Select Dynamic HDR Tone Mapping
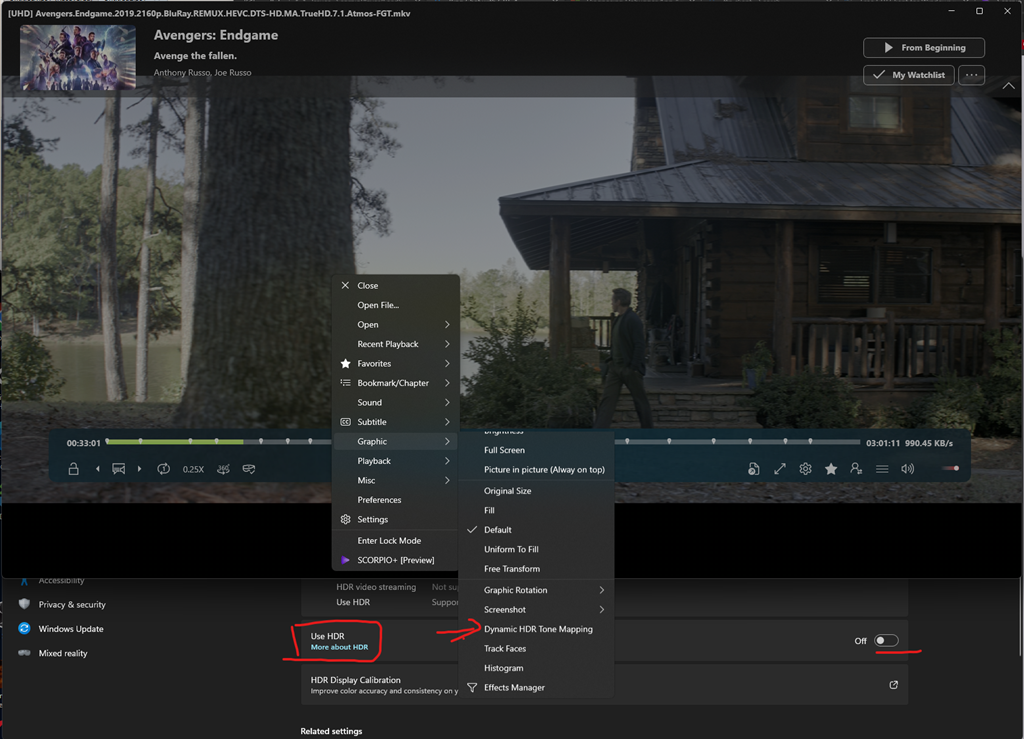The width and height of the screenshot is (1024, 739). pyautogui.click(x=538, y=629)
